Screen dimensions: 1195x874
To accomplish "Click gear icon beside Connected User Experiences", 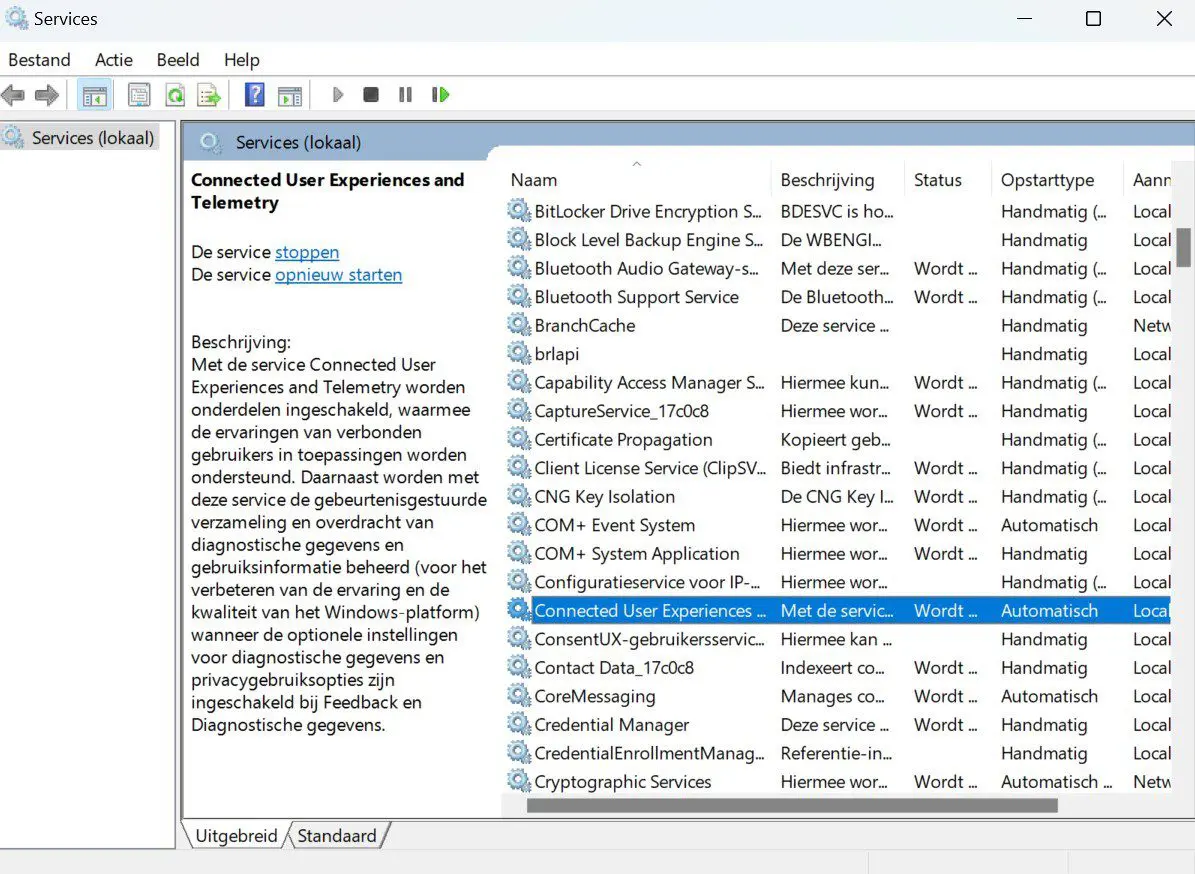I will [519, 610].
